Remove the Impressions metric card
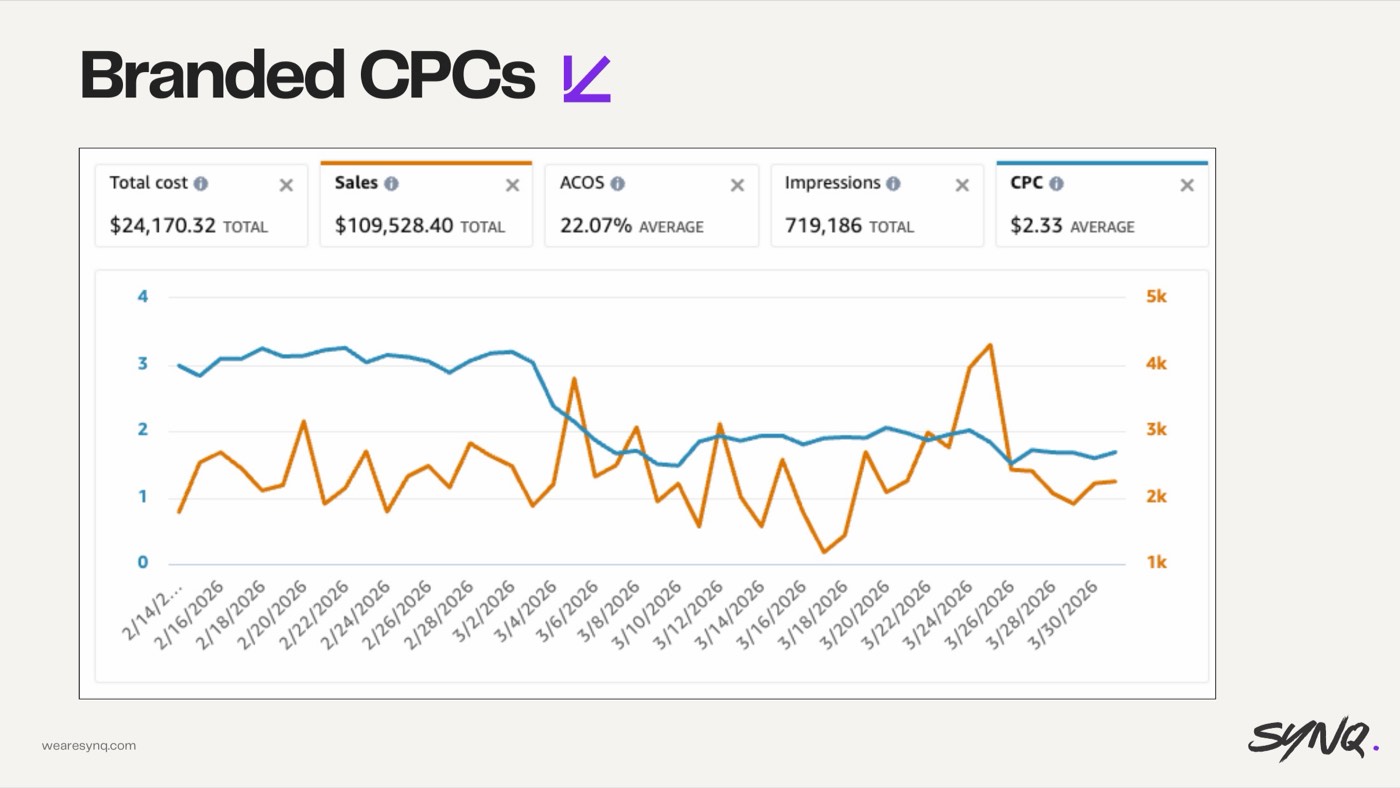 pyautogui.click(x=962, y=185)
